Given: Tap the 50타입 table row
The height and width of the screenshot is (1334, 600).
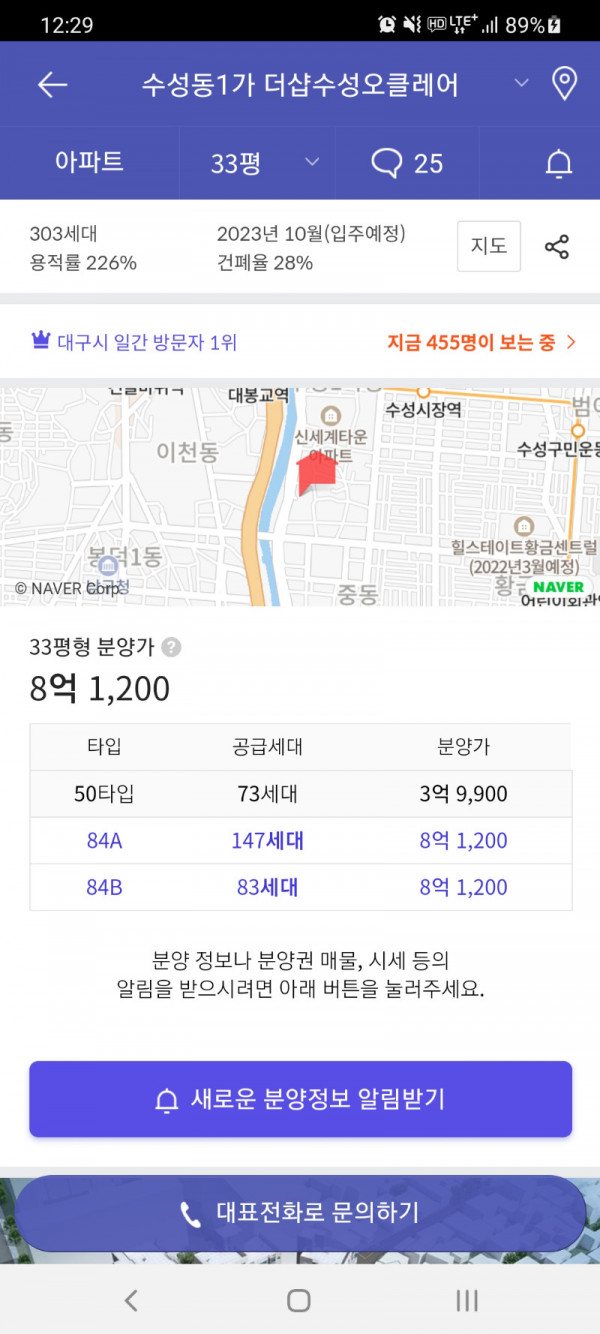Looking at the screenshot, I should pos(301,795).
